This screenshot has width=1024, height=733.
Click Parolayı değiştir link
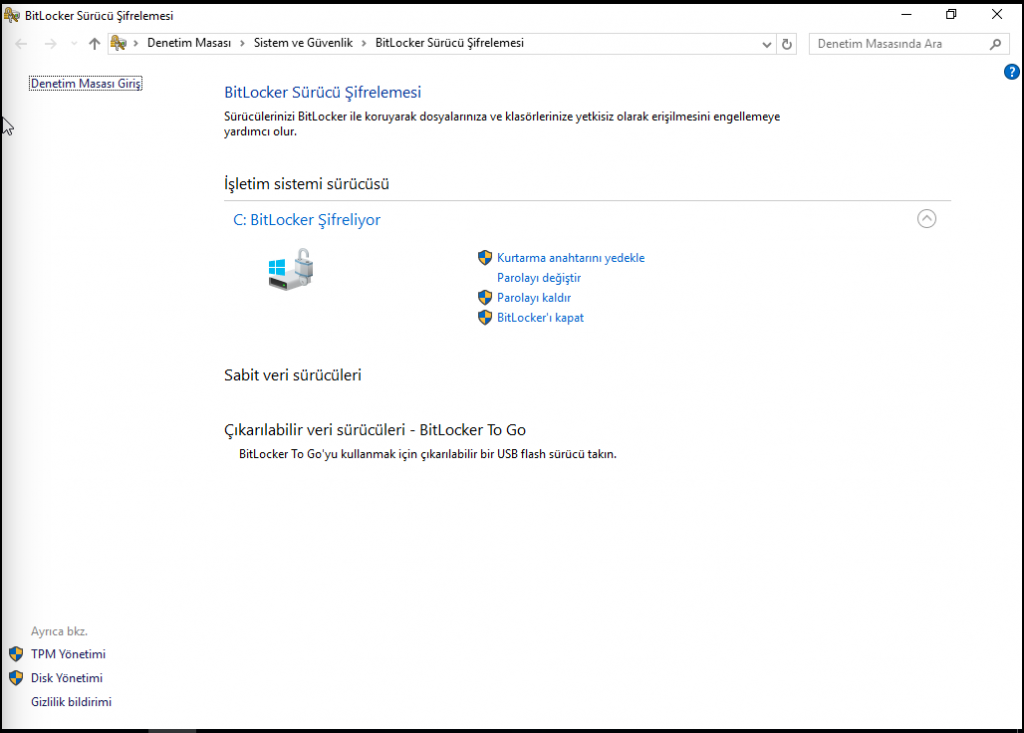[x=538, y=278]
